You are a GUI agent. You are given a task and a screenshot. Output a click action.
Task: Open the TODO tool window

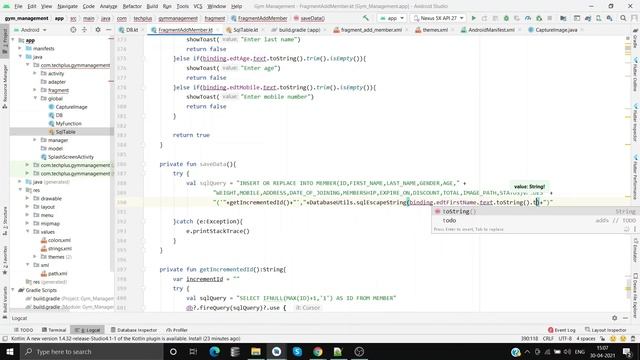pos(24,330)
